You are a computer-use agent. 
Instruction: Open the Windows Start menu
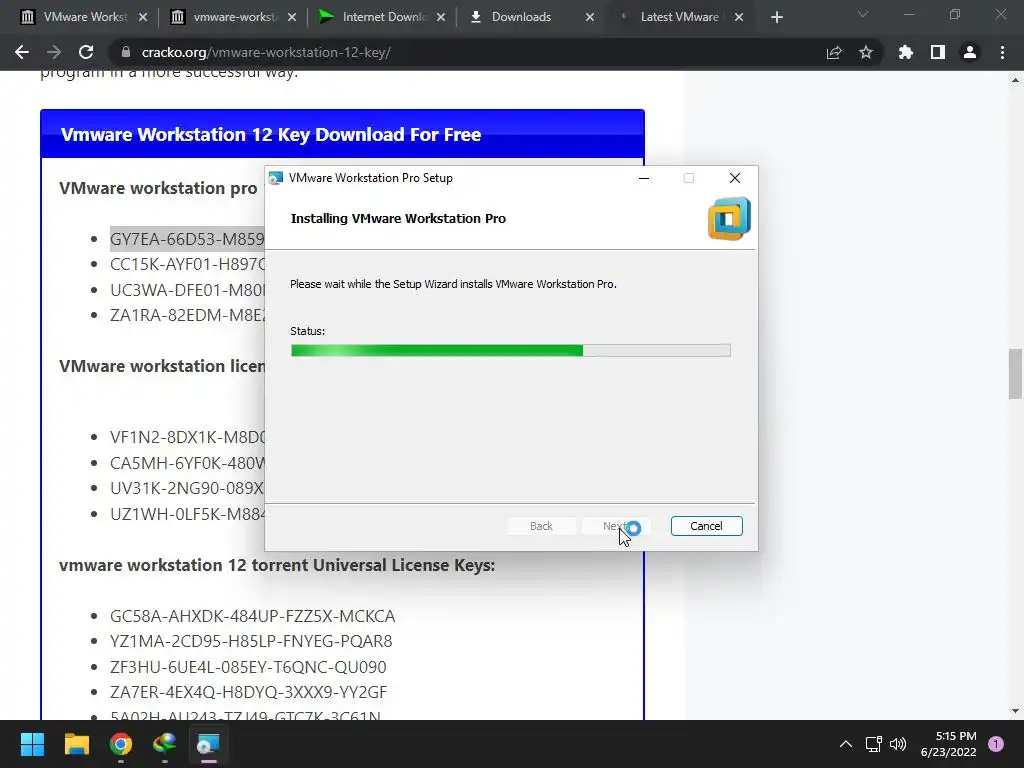(x=32, y=744)
